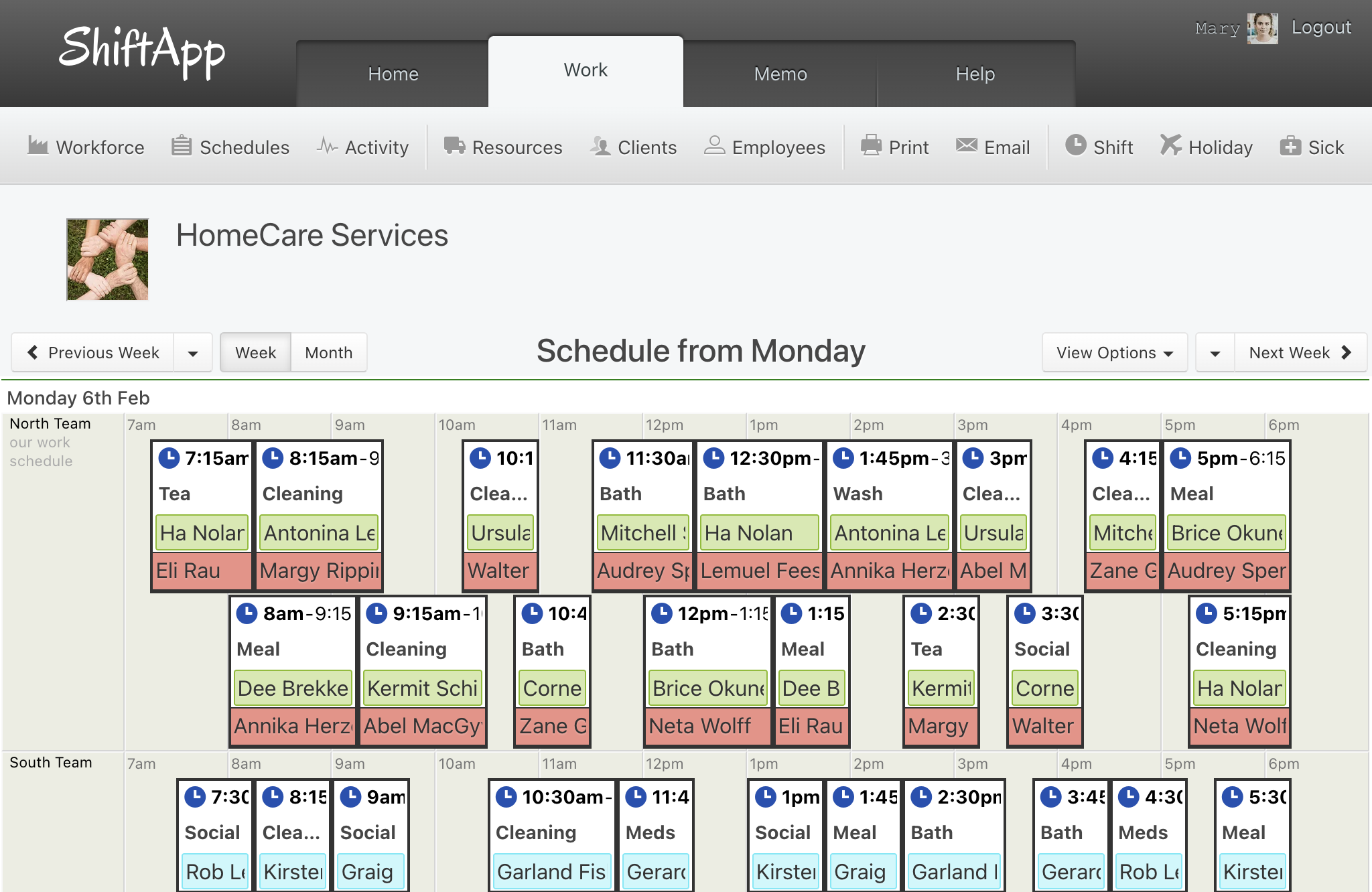Go to the Home tab
The width and height of the screenshot is (1372, 892).
(x=393, y=74)
